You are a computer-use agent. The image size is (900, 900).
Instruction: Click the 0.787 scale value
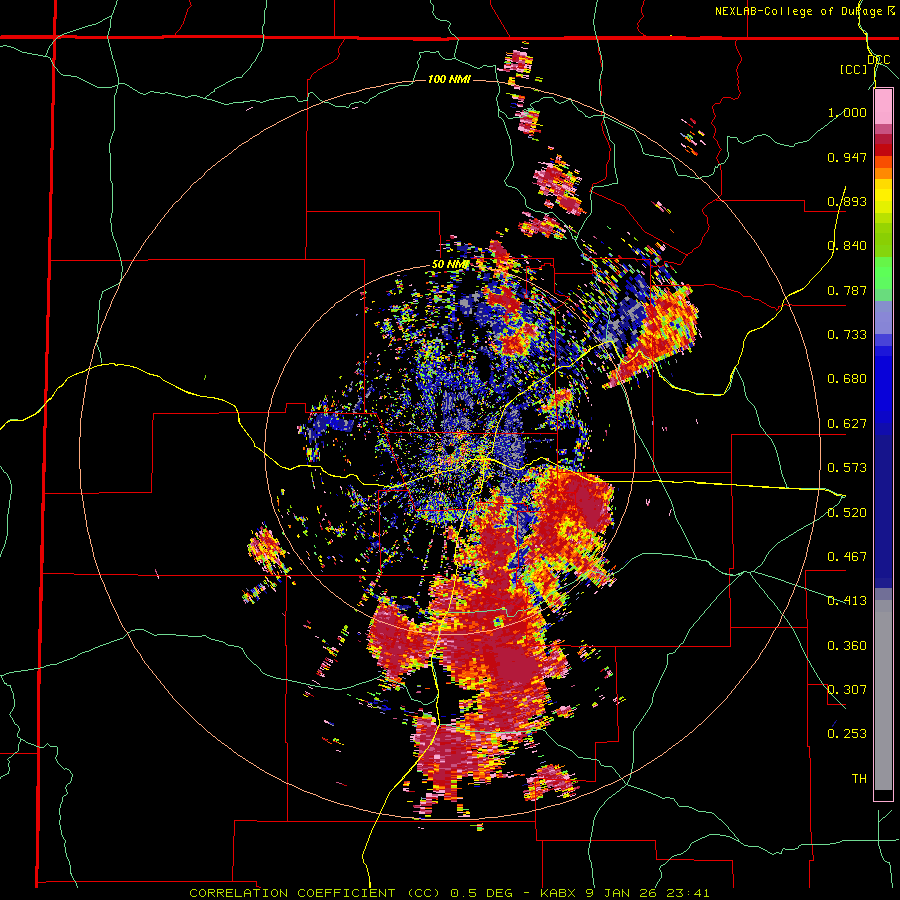pos(847,290)
